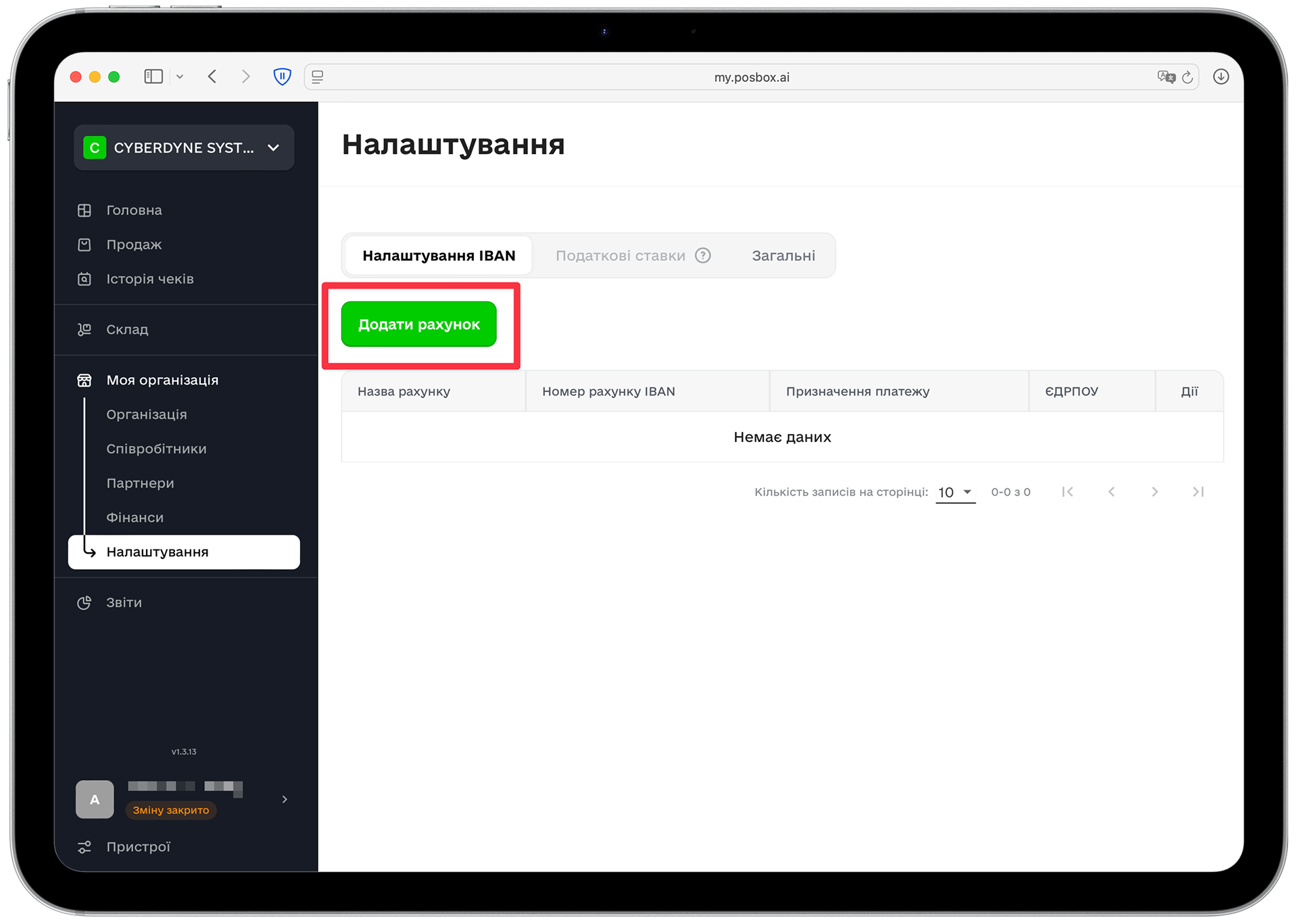Open the records per page dropdown
This screenshot has width=1298, height=924.
click(x=955, y=492)
